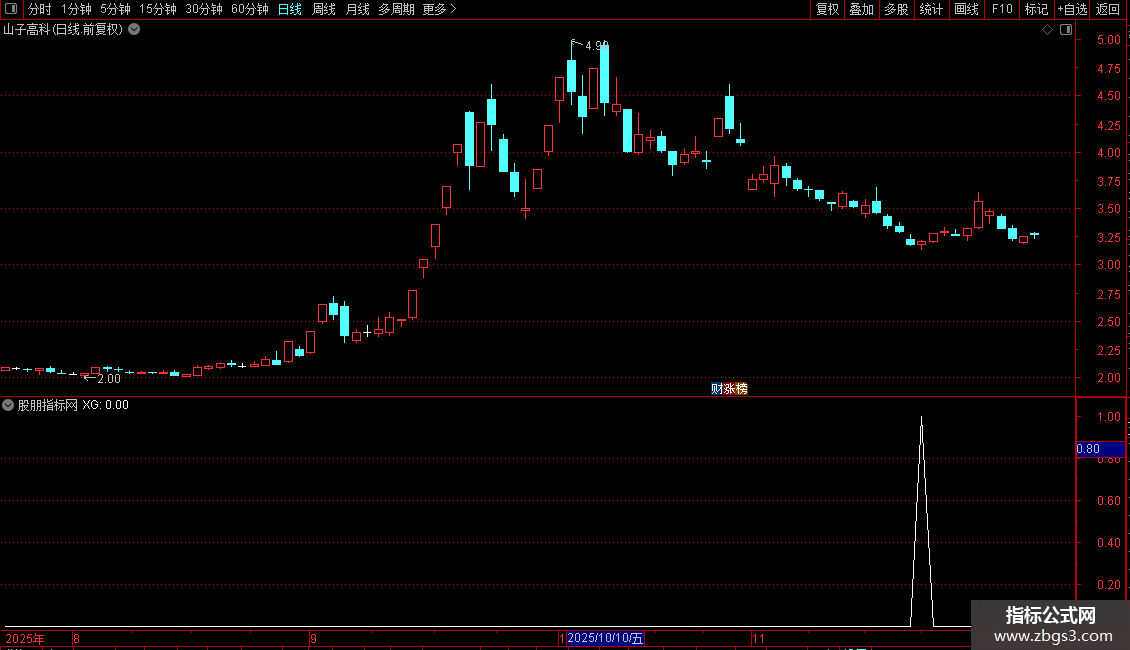Switch to 分时 intraday view
Image resolution: width=1130 pixels, height=650 pixels.
tap(40, 9)
